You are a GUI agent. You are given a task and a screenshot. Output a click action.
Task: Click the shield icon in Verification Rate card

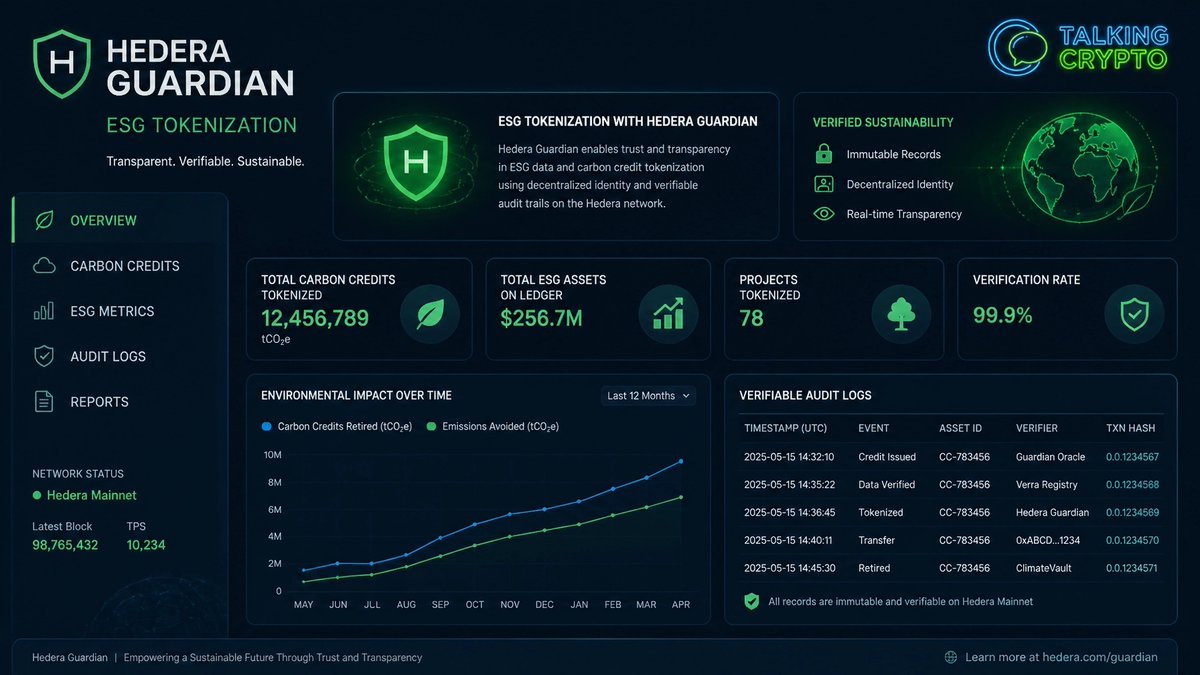coord(1134,313)
